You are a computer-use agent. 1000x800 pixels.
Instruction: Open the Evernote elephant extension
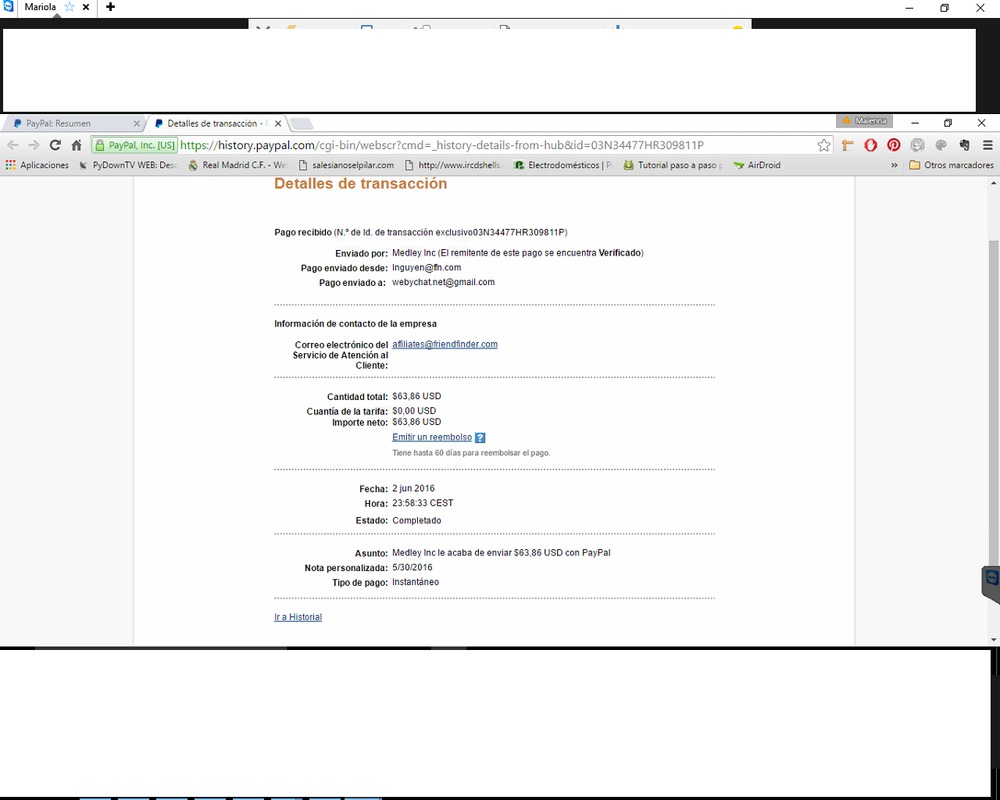(x=964, y=145)
